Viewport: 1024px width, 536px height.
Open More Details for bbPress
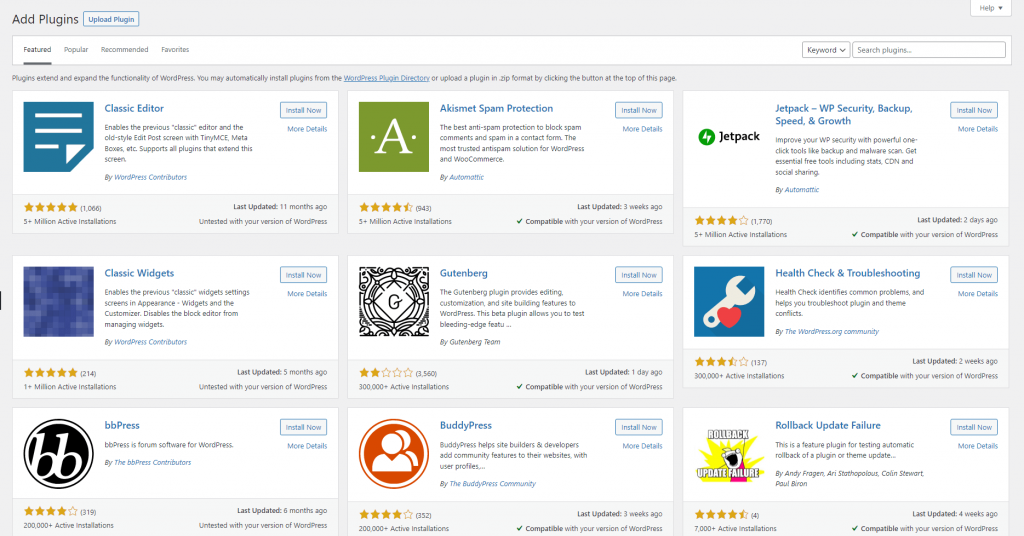307,446
